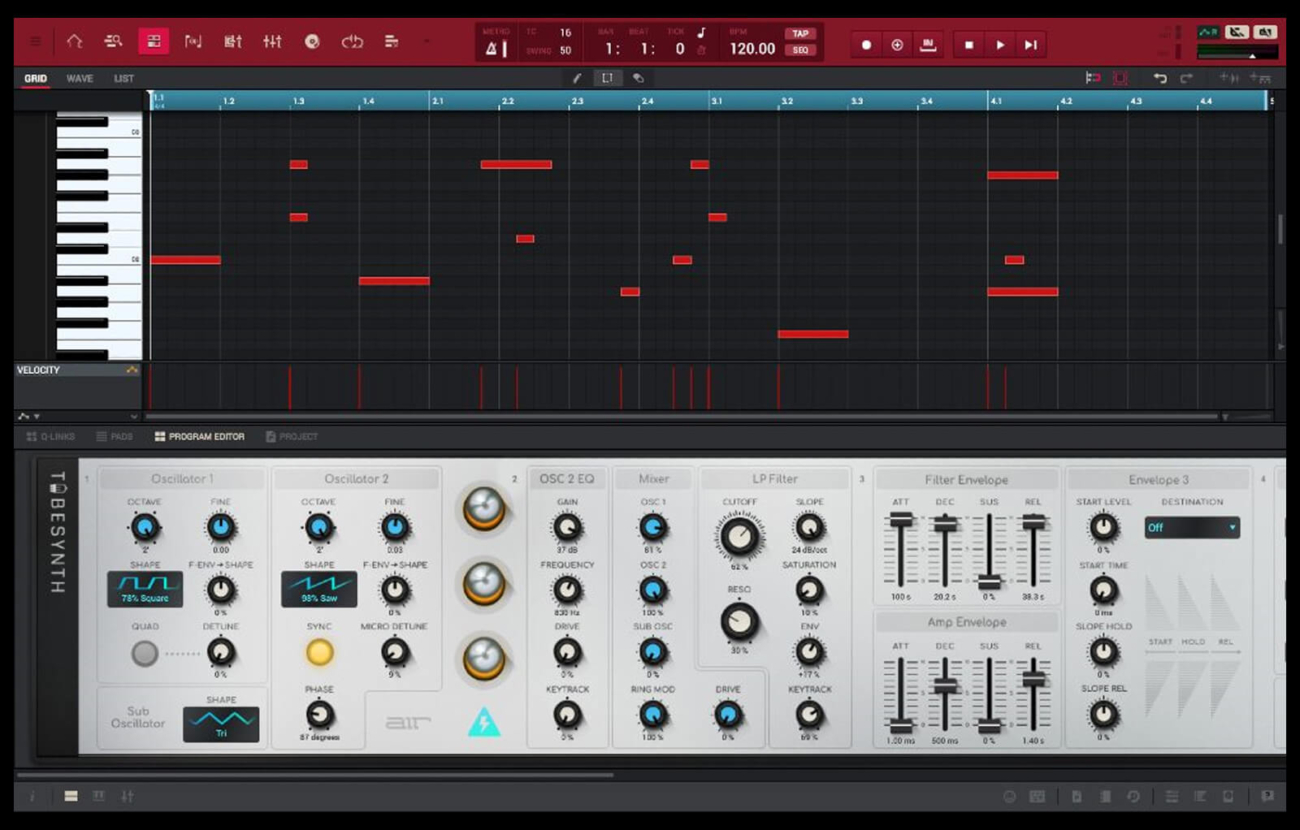This screenshot has height=830, width=1300.
Task: Click the 2.1 bar marker in timeline
Action: (438, 101)
